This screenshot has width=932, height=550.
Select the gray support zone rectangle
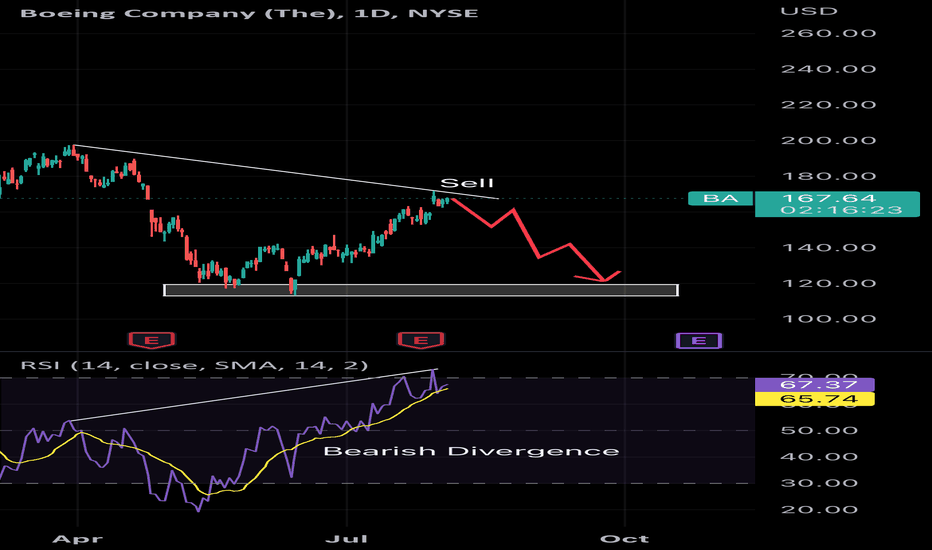click(x=421, y=290)
